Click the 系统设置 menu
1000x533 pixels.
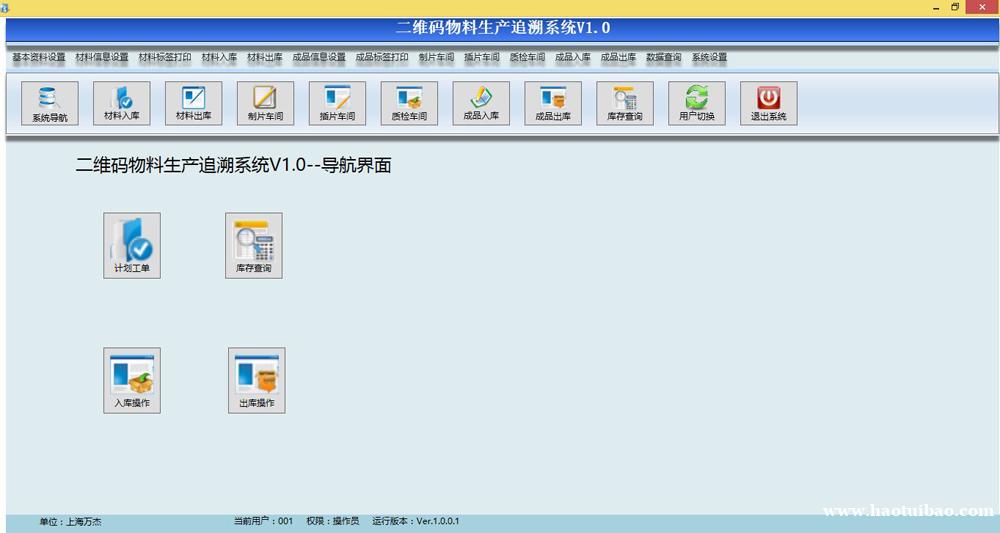709,58
